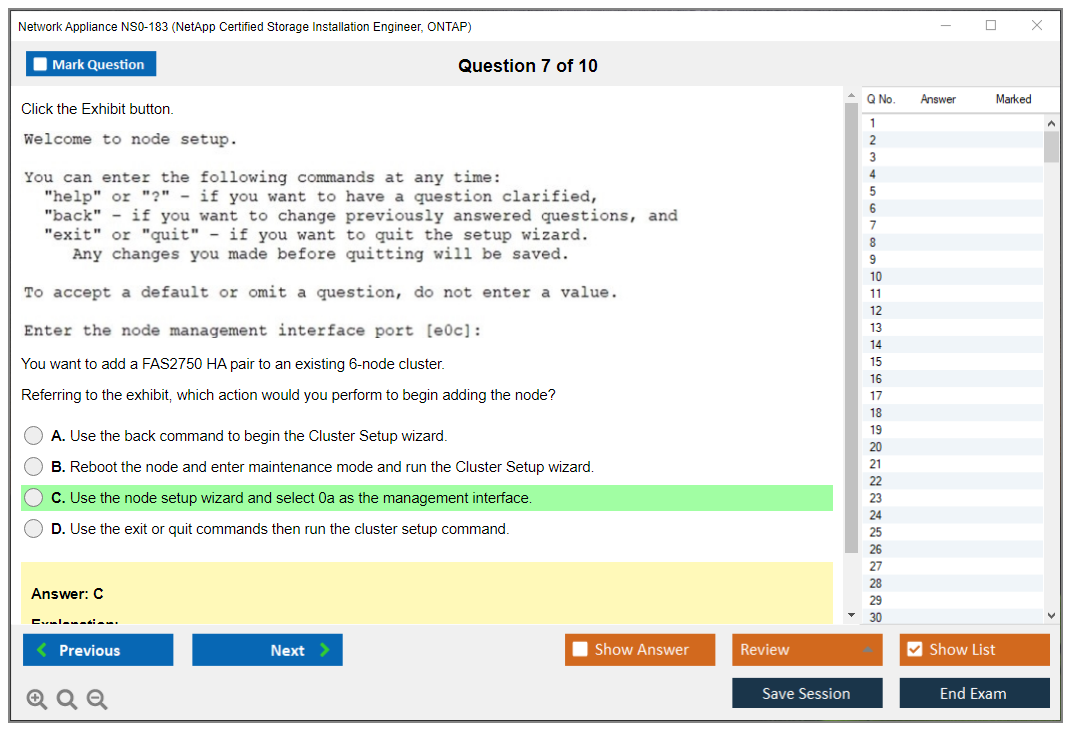Expand the Review dropdown arrow
The height and width of the screenshot is (735, 1075).
pyautogui.click(x=867, y=650)
